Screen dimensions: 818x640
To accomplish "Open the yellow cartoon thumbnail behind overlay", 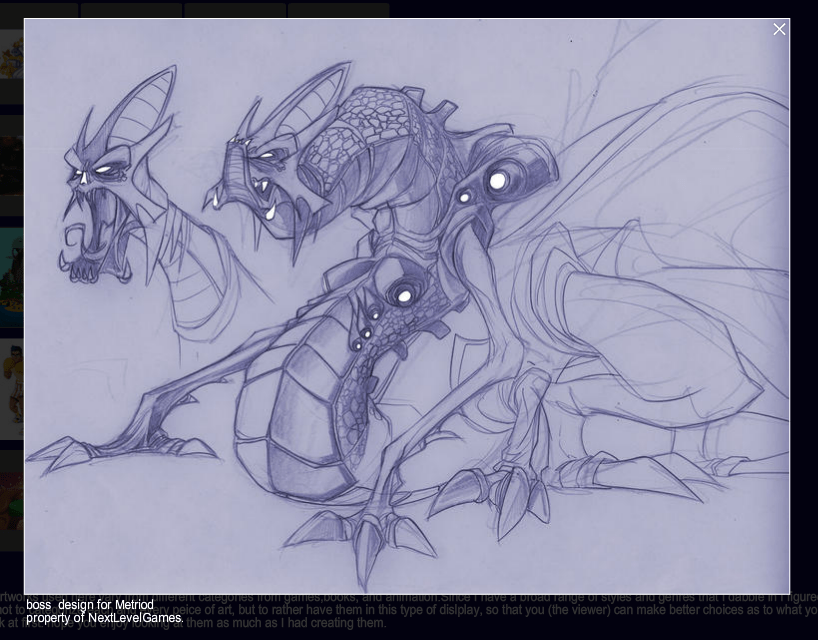I will click(x=11, y=60).
